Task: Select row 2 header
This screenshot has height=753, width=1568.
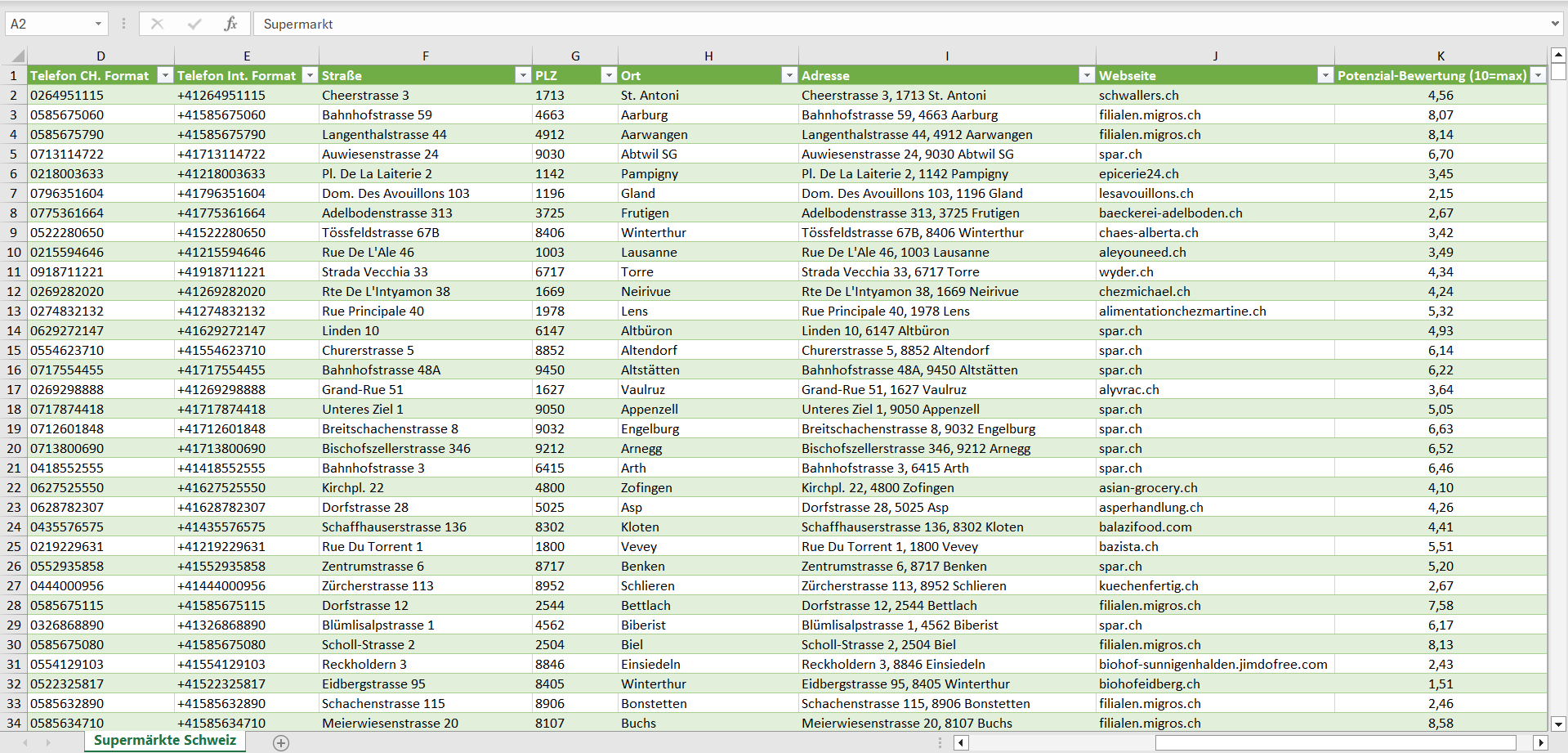Action: point(14,95)
